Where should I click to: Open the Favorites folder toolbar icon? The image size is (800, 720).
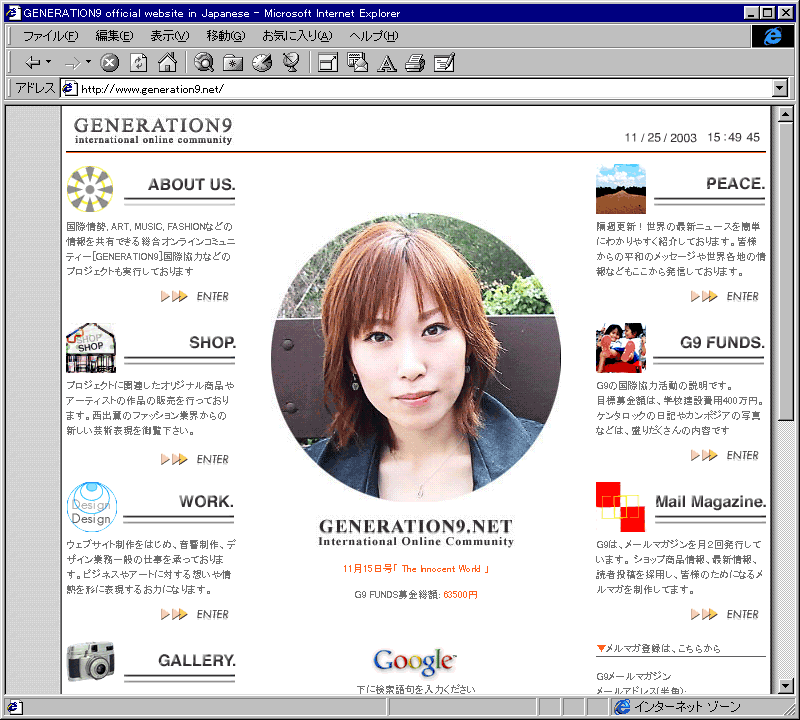(233, 63)
